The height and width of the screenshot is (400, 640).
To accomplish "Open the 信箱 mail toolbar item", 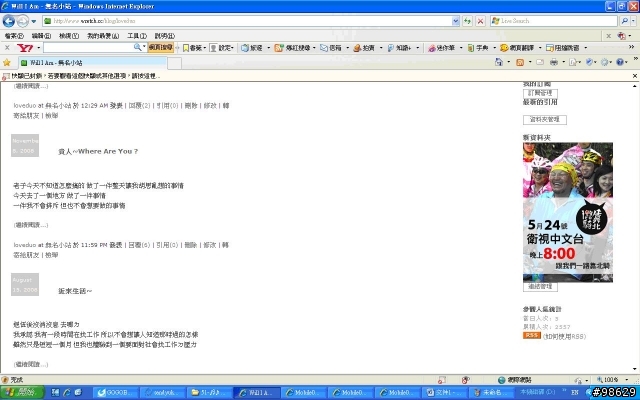I will (331, 48).
